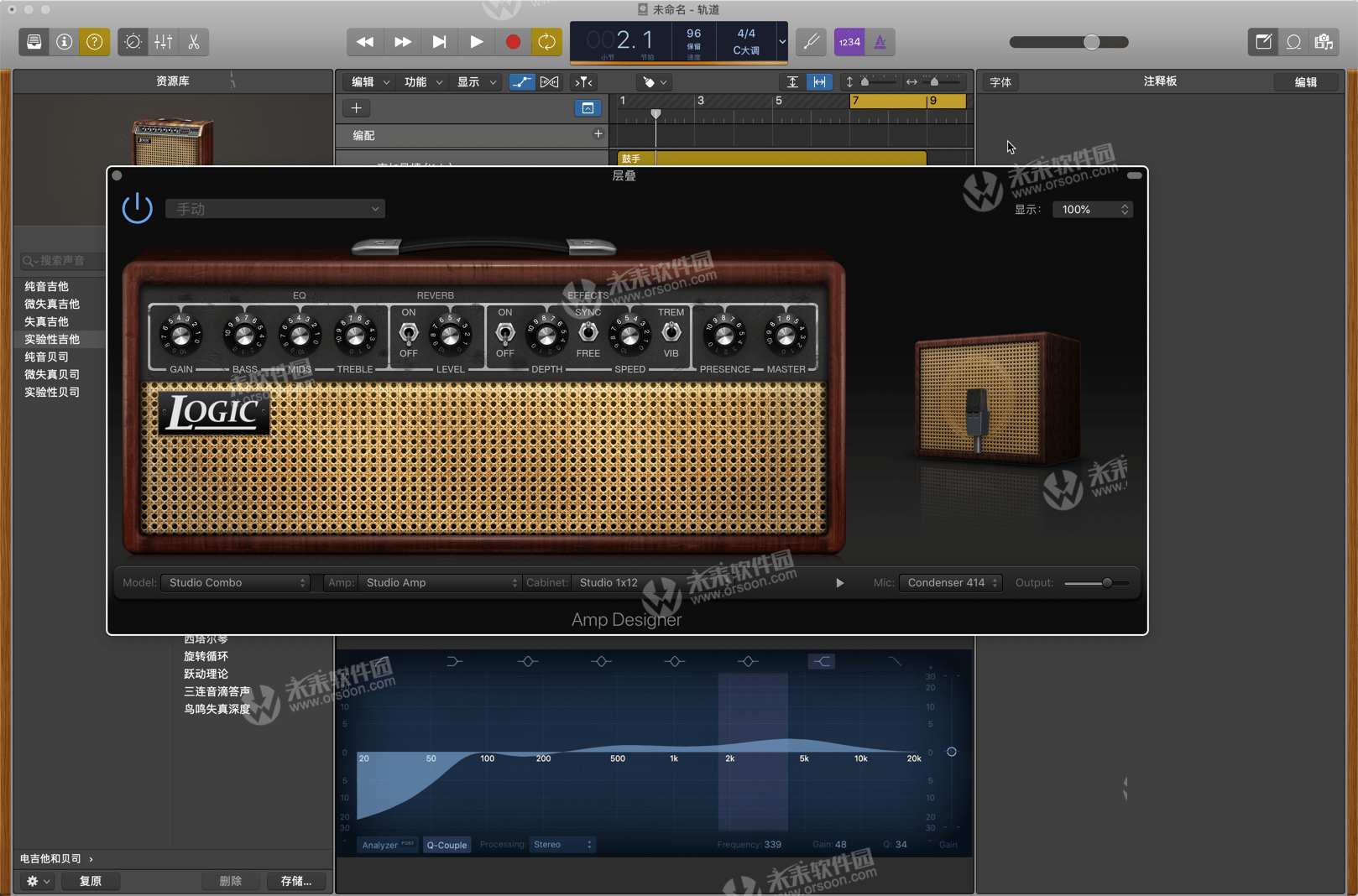Viewport: 1358px width, 896px height.
Task: Click the MASTER knob
Action: click(786, 336)
